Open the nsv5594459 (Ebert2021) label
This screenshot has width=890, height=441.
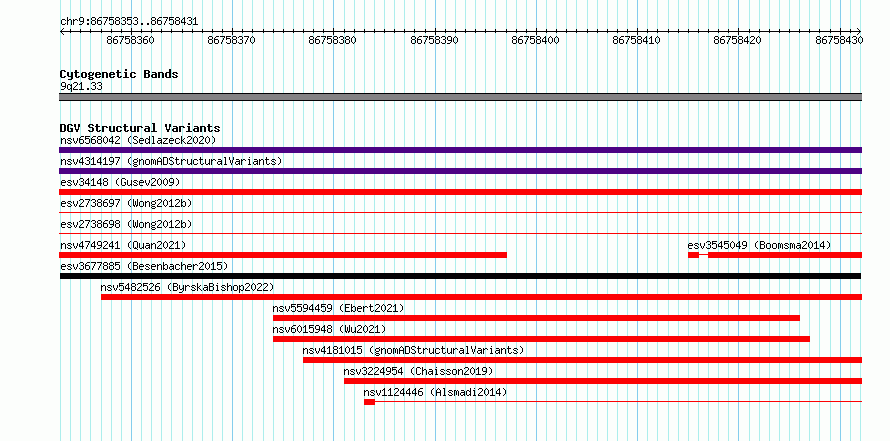[338, 308]
